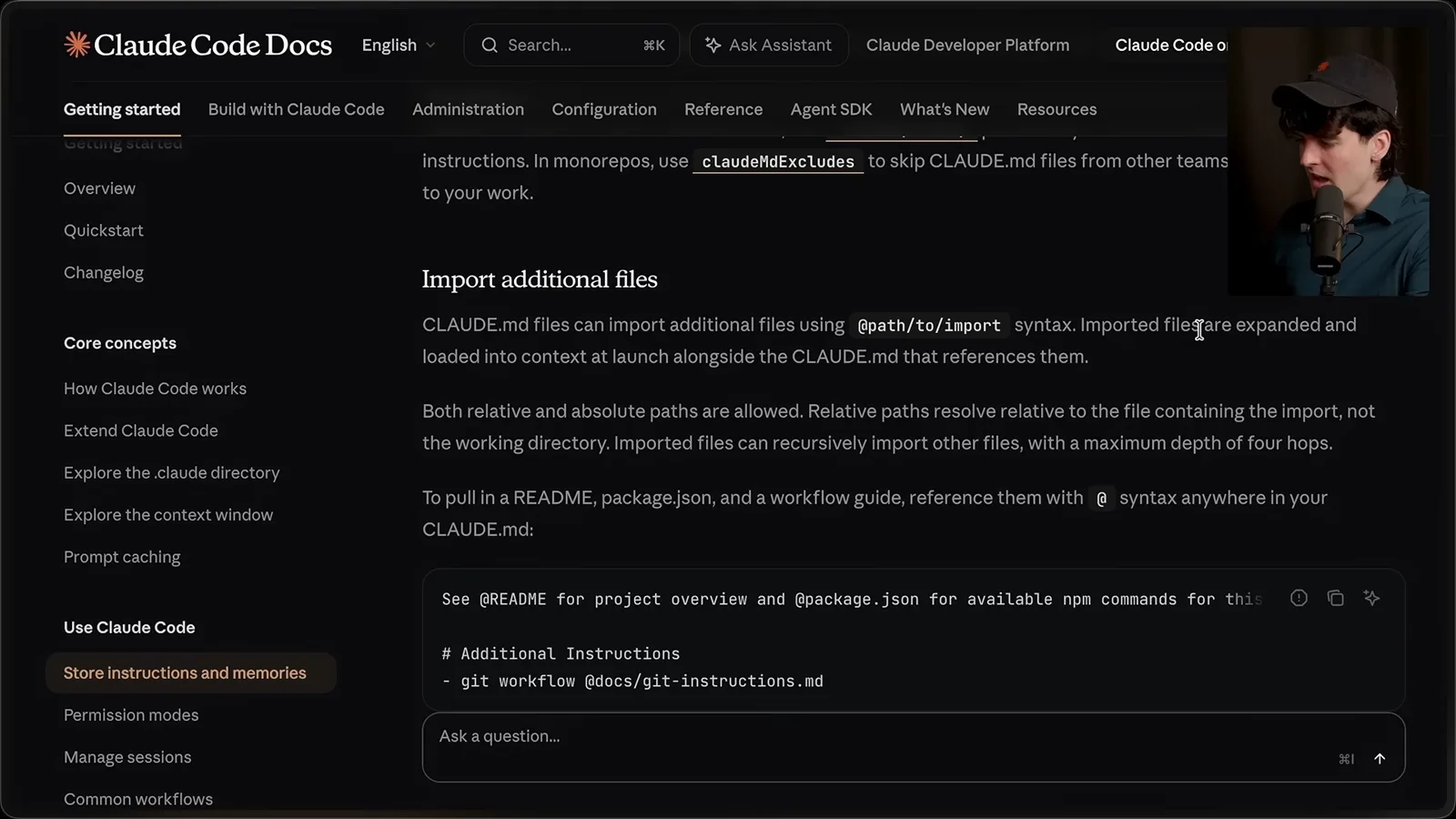
Task: Open Explore the .claude directory page
Action: pos(172,472)
